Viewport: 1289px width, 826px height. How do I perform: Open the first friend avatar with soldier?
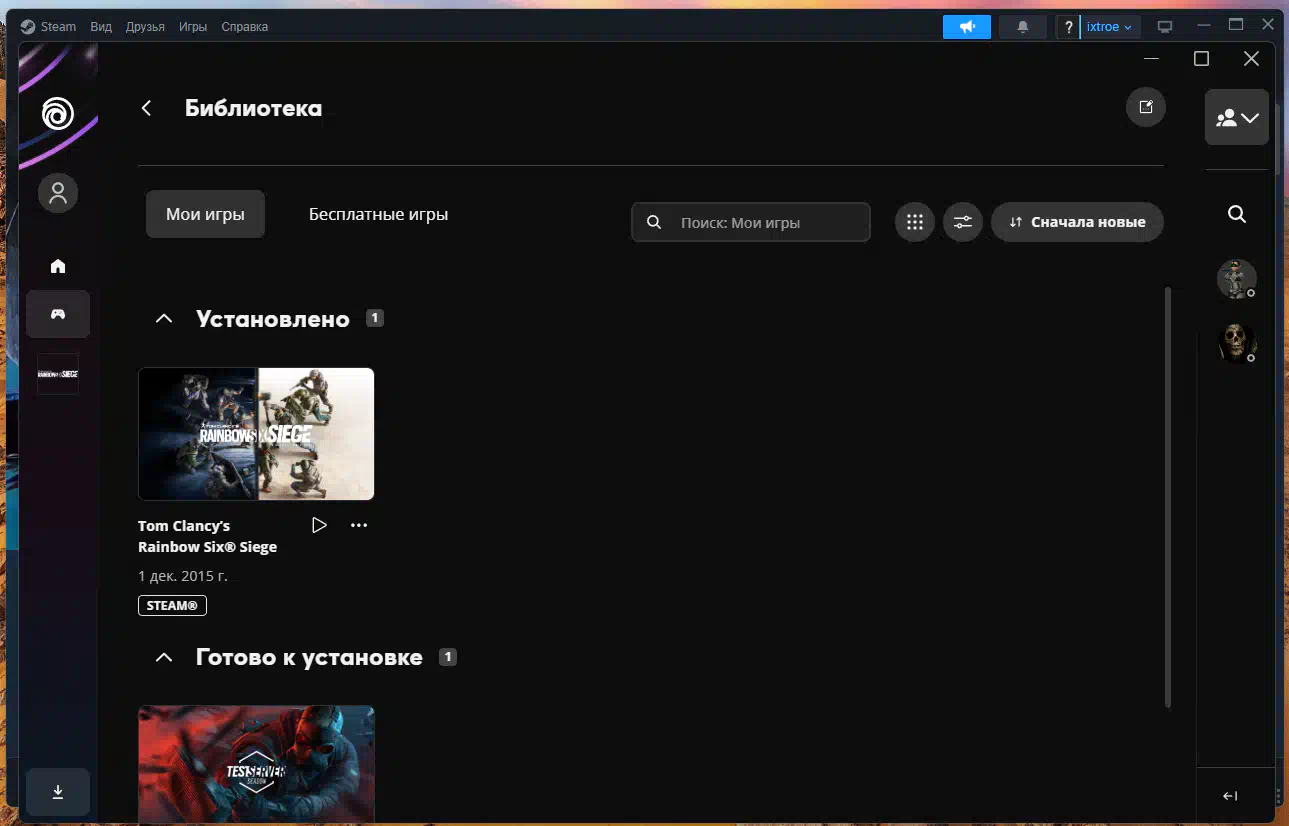pyautogui.click(x=1237, y=279)
